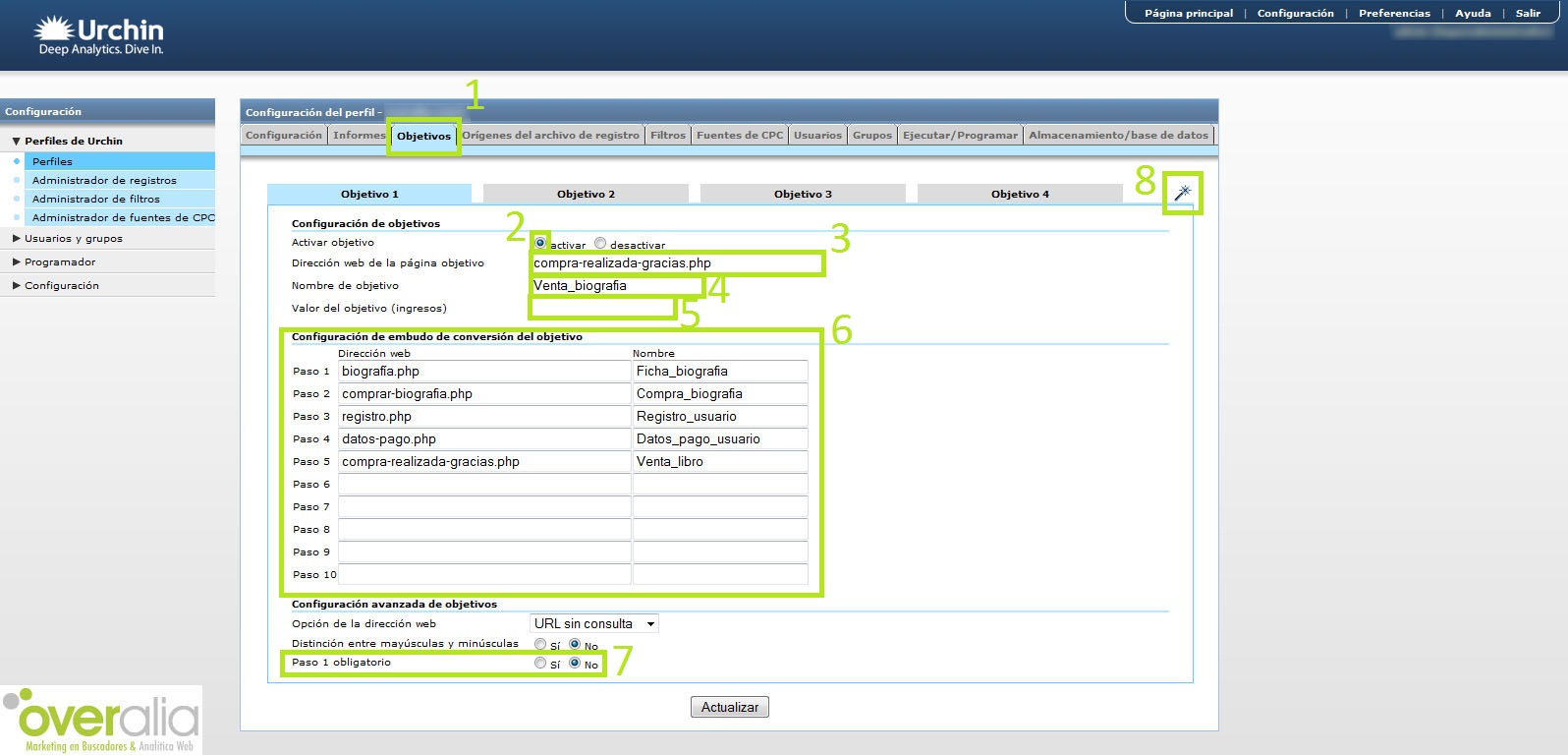Go to the 'Informes' tab

pyautogui.click(x=359, y=136)
